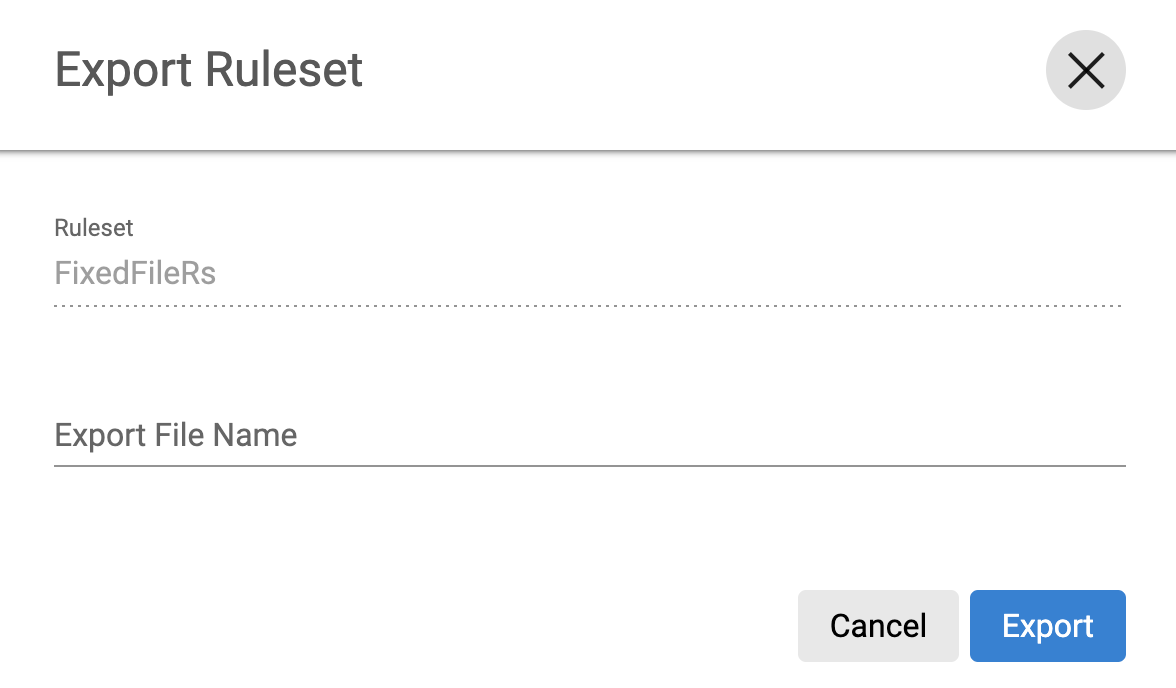Click the Export File Name placeholder text
The width and height of the screenshot is (1176, 688).
tap(176, 436)
